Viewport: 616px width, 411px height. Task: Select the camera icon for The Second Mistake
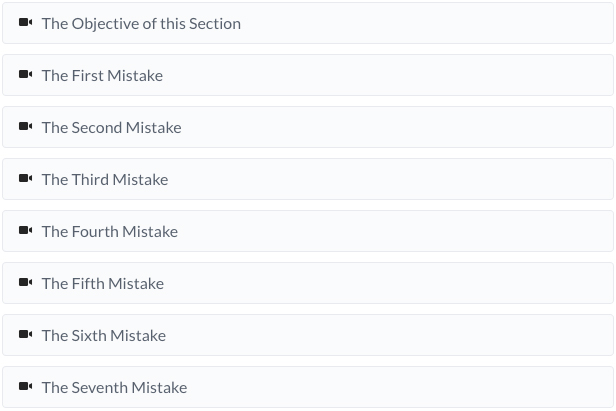tap(26, 126)
